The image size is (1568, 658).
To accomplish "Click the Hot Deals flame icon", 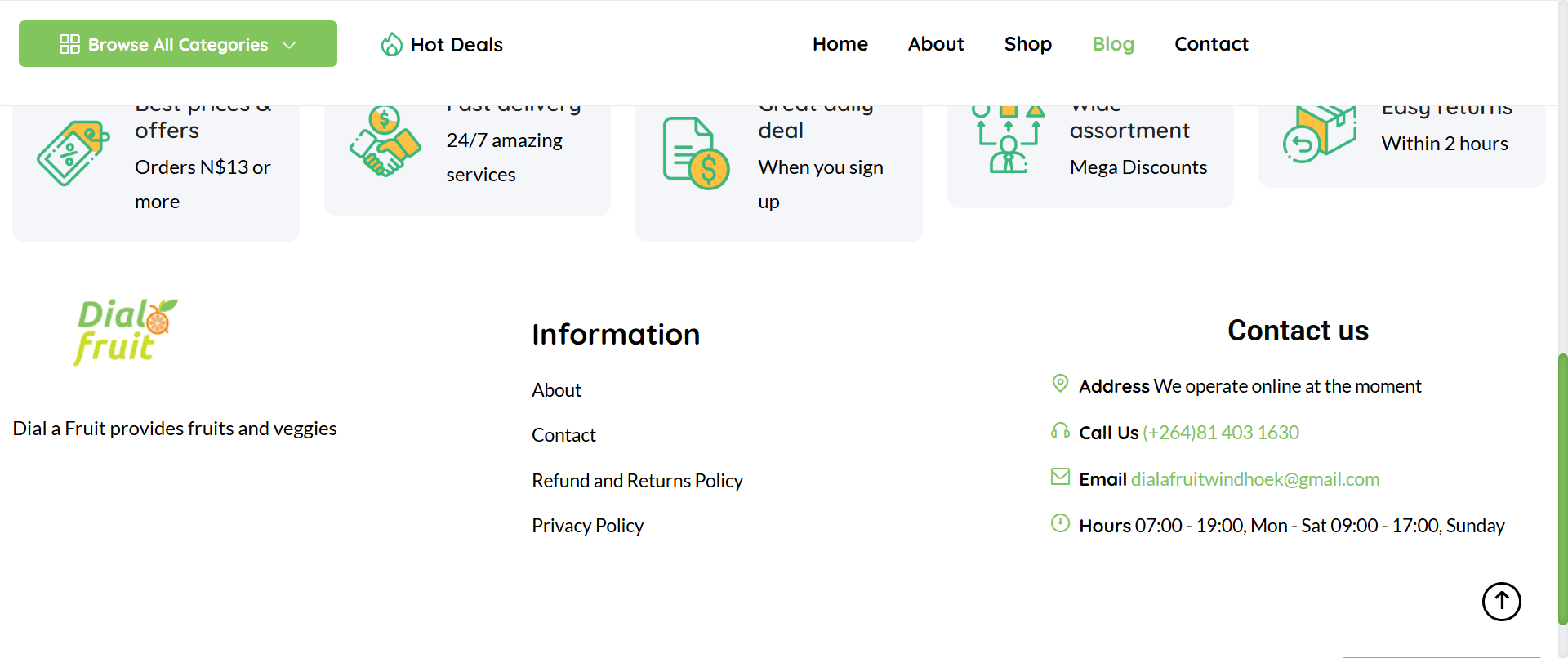I will click(392, 44).
